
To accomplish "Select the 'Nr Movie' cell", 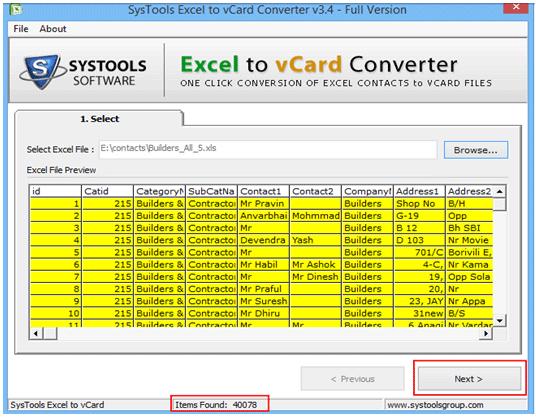I will 469,240.
